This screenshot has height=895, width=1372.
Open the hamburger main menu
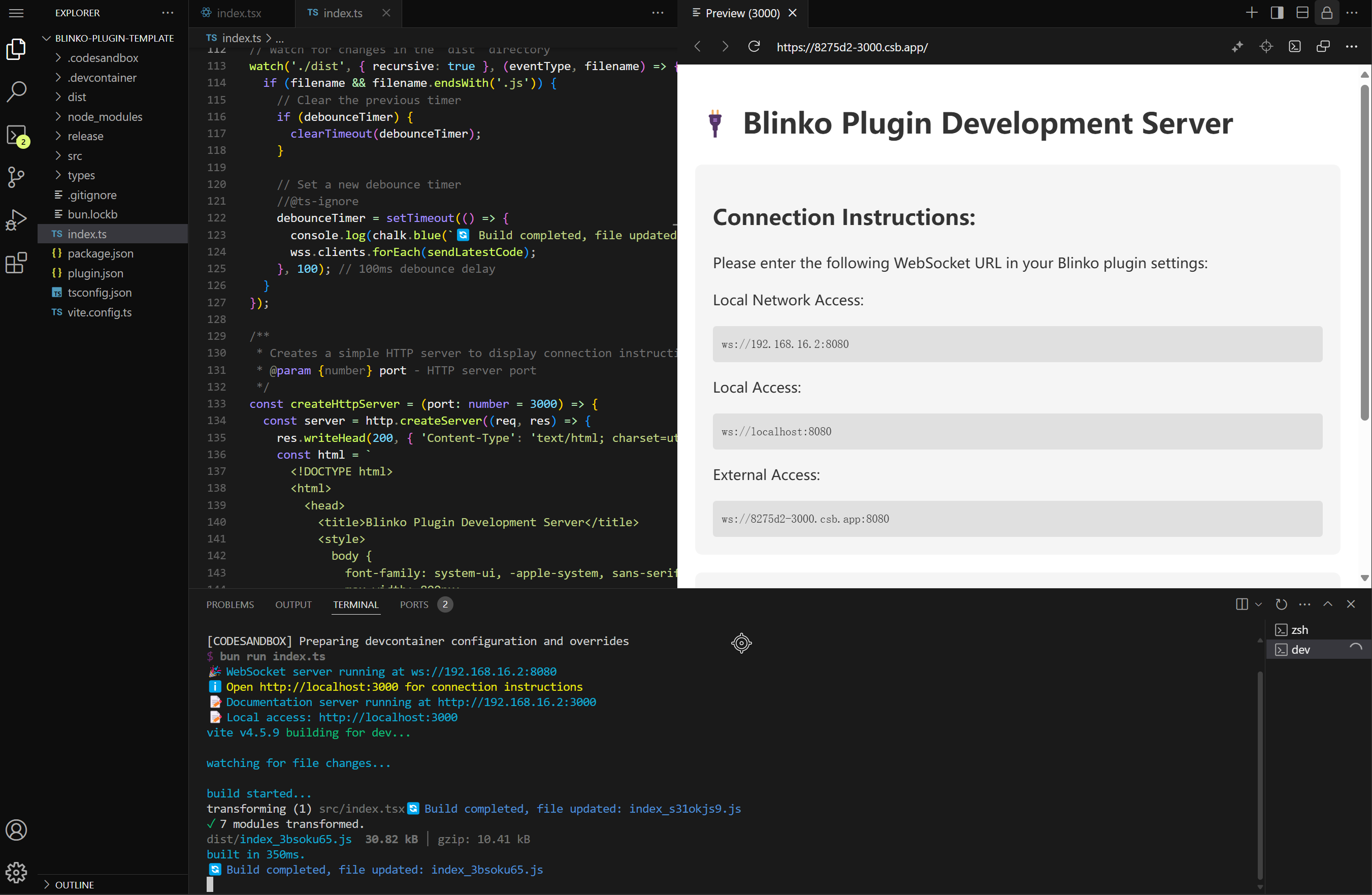[16, 13]
